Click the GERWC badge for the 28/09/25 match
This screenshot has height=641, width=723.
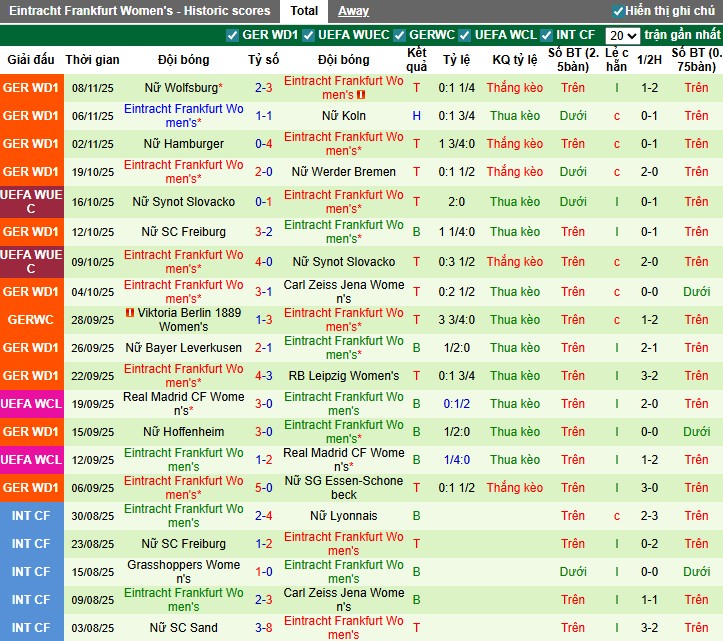tap(31, 320)
